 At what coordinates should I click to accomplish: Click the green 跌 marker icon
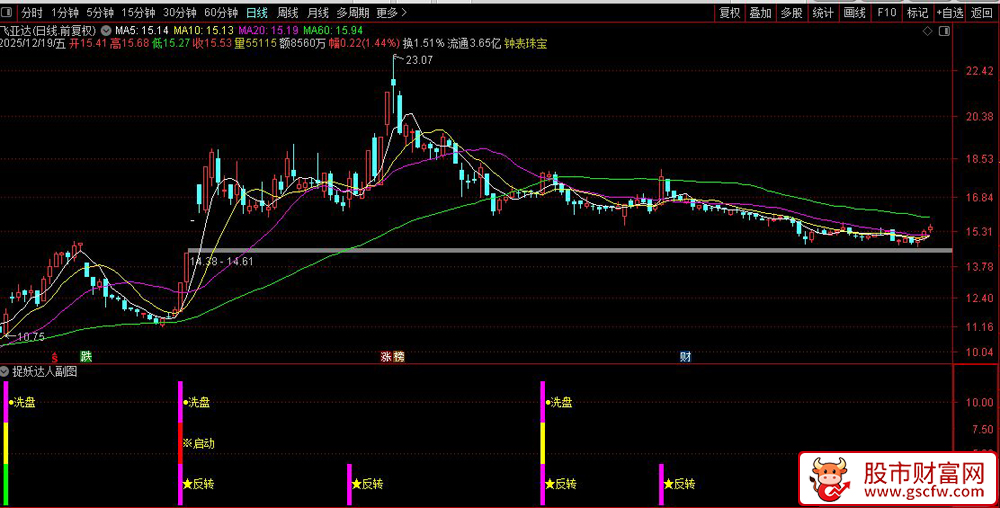tap(86, 356)
